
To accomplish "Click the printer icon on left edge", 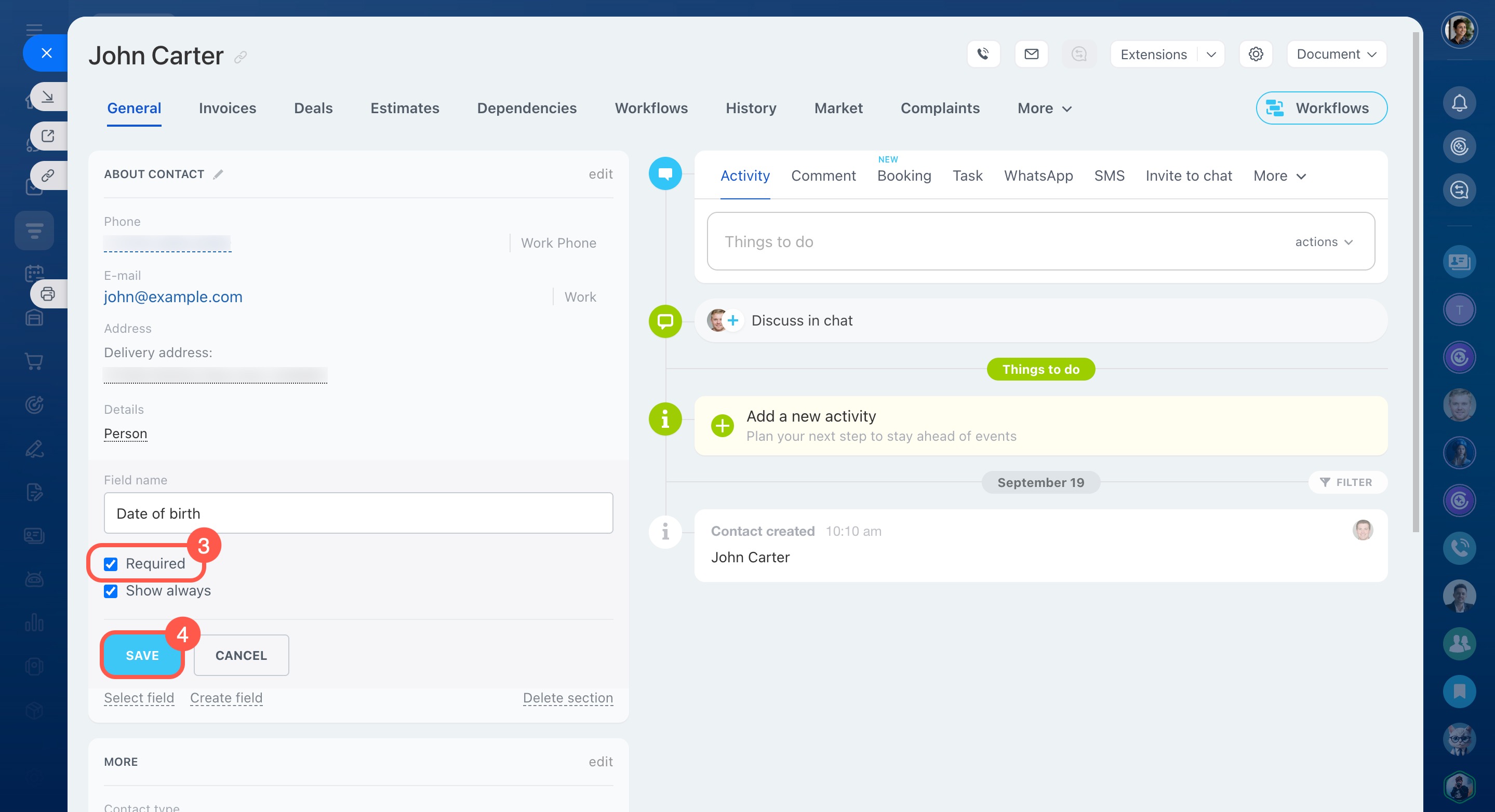I will pos(48,294).
